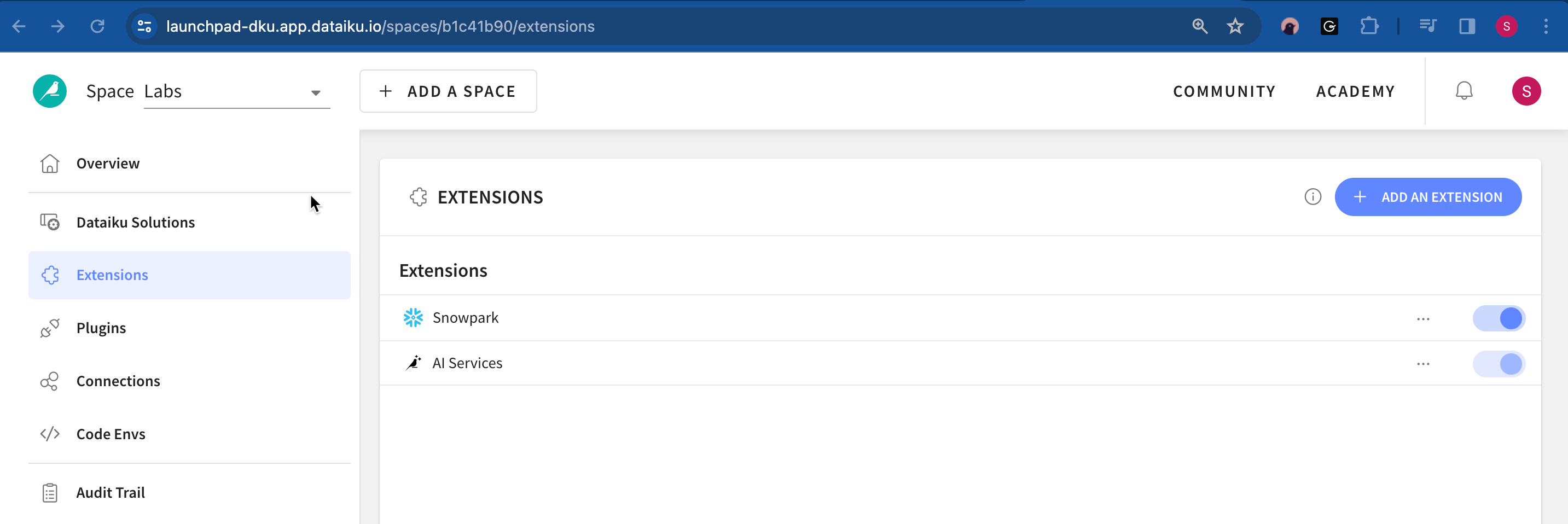
Task: Bookmark this page with the star
Action: pyautogui.click(x=1235, y=26)
